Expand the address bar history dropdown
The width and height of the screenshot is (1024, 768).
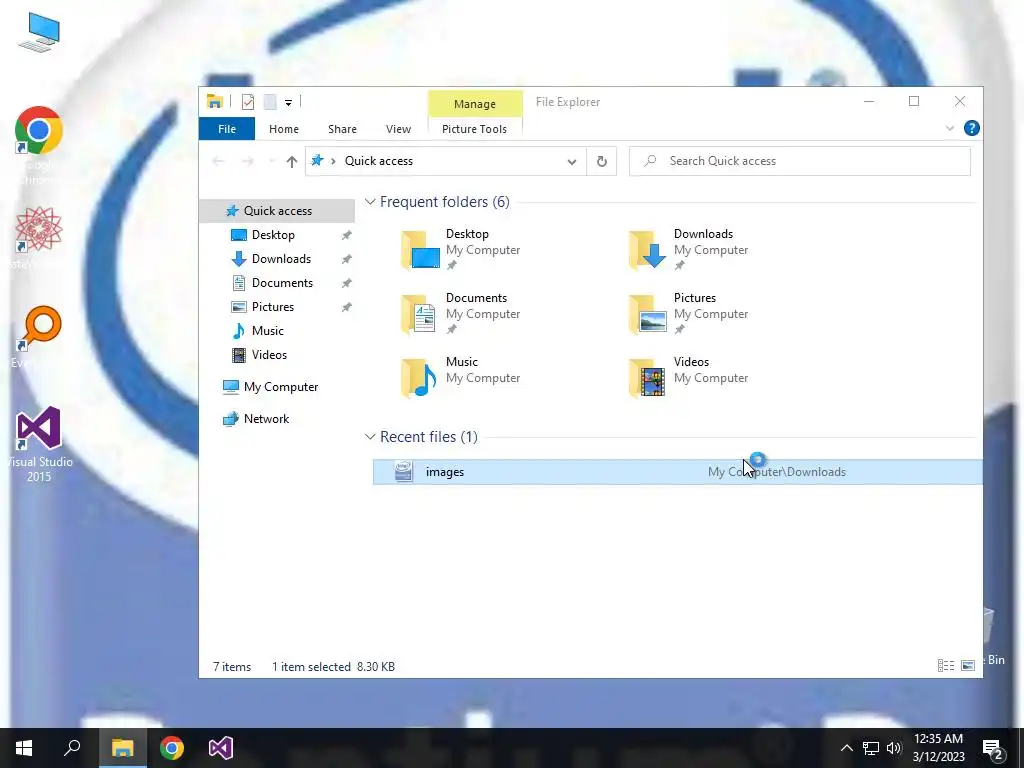(x=571, y=161)
